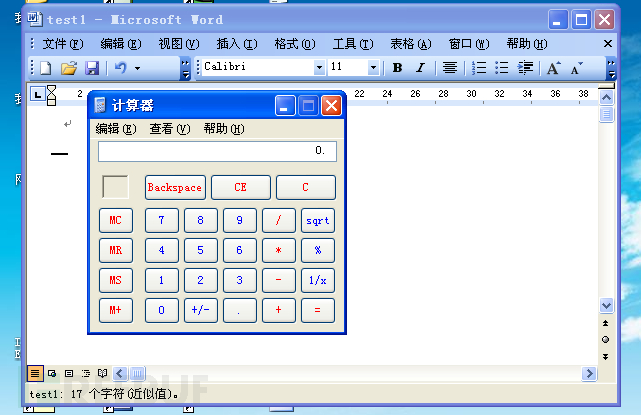This screenshot has height=415, width=641.
Task: Click the calculator Backspace button
Action: point(175,187)
